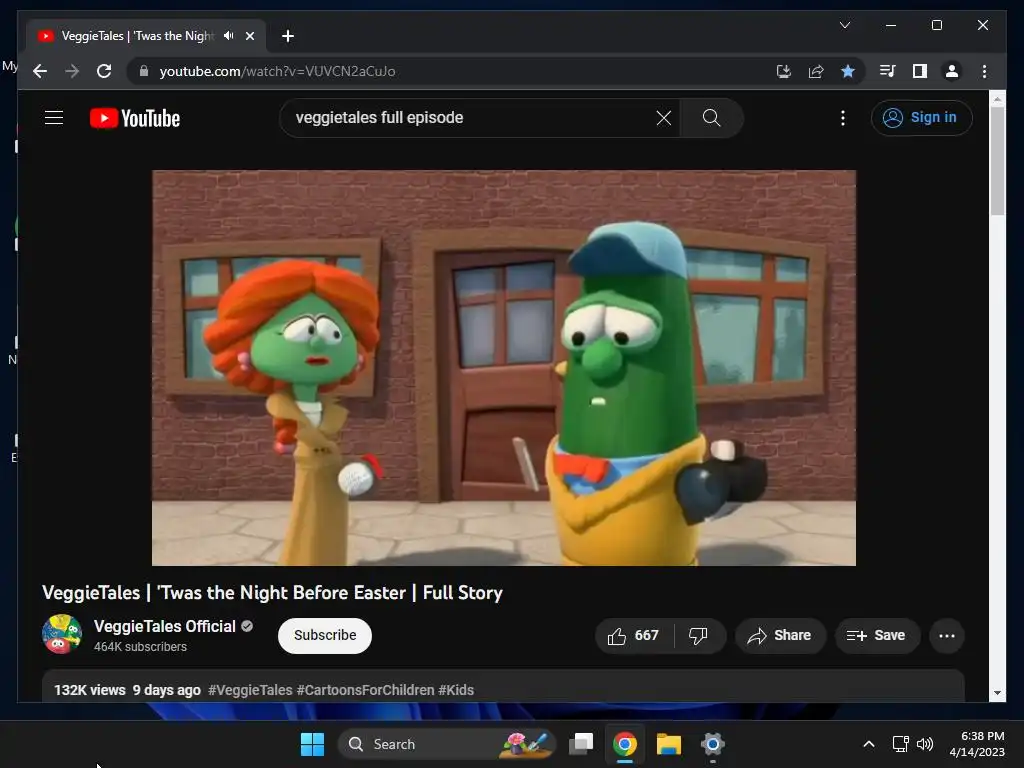This screenshot has height=768, width=1024.
Task: Close the VeggieTales tab
Action: [249, 36]
